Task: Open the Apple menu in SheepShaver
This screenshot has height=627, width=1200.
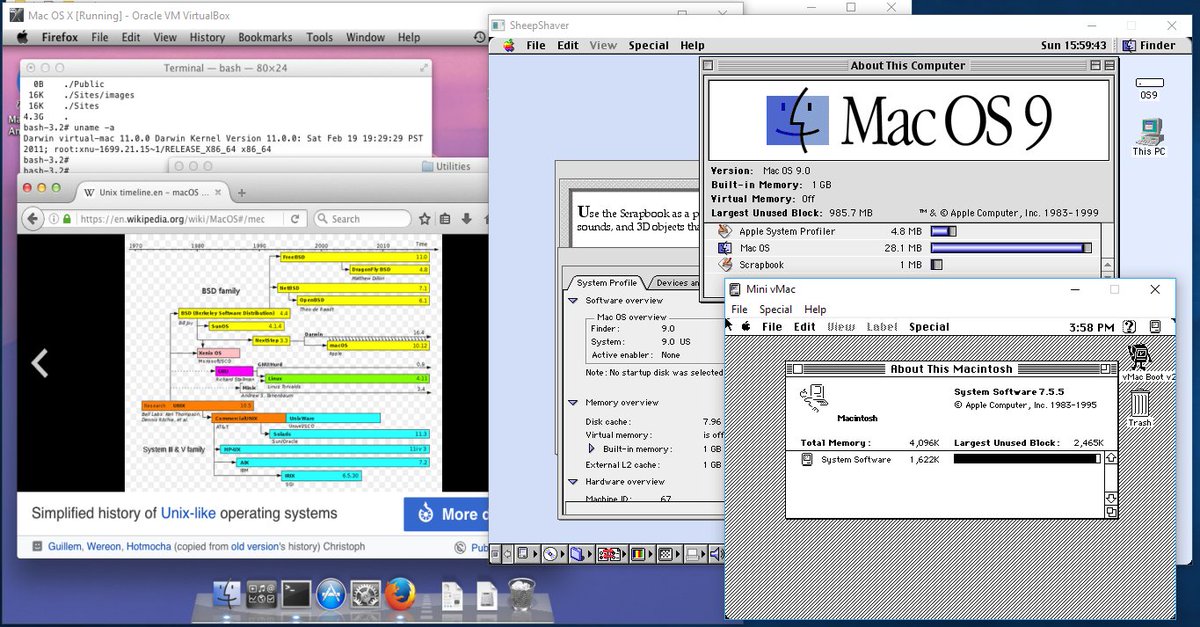Action: click(508, 45)
